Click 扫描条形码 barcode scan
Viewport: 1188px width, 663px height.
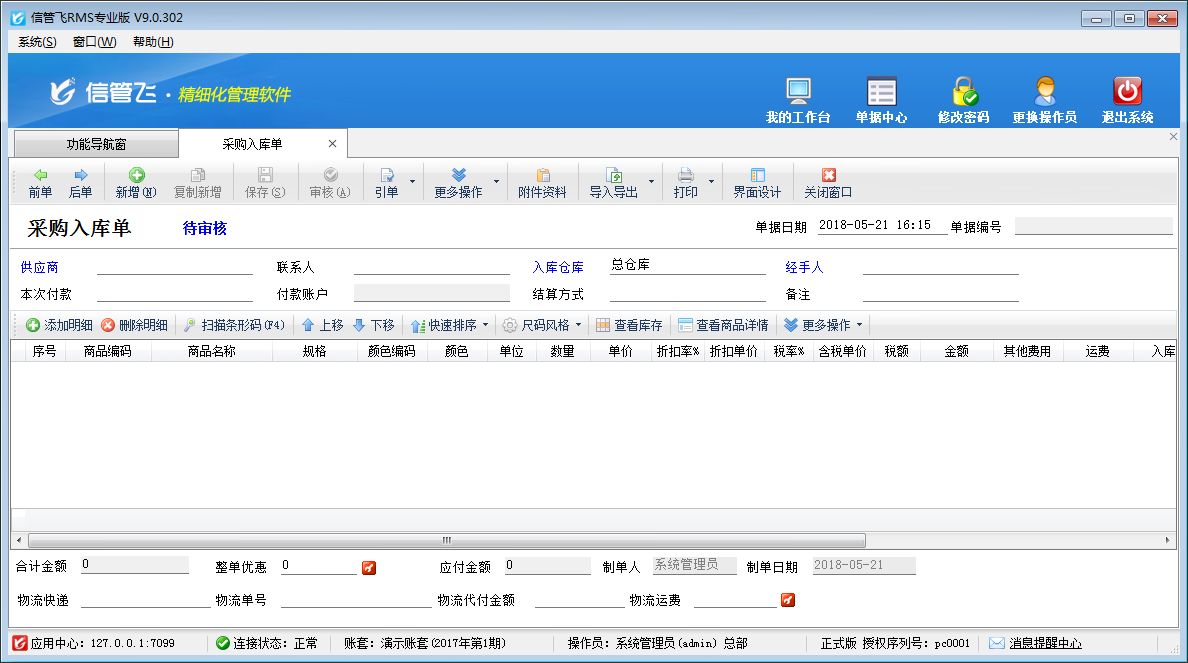(234, 325)
